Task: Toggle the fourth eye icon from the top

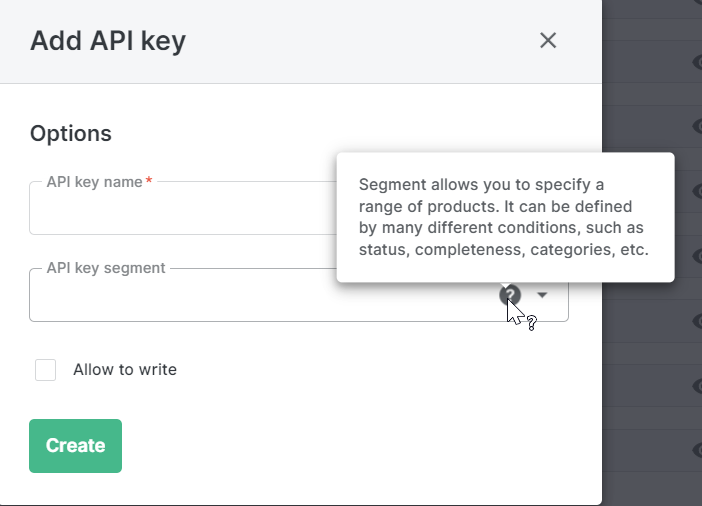Action: coord(697,255)
